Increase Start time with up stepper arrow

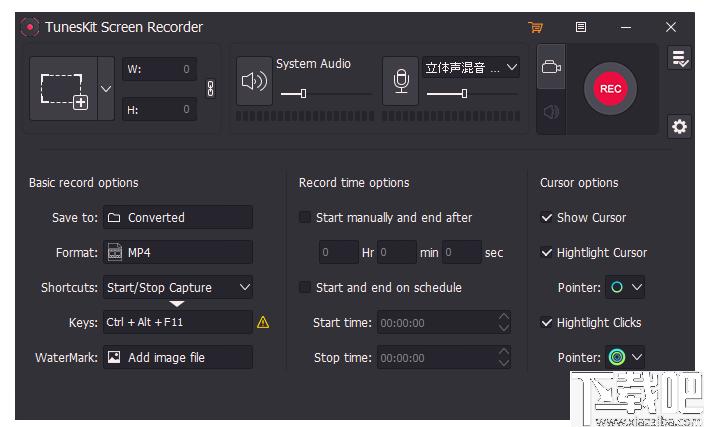[x=504, y=317]
